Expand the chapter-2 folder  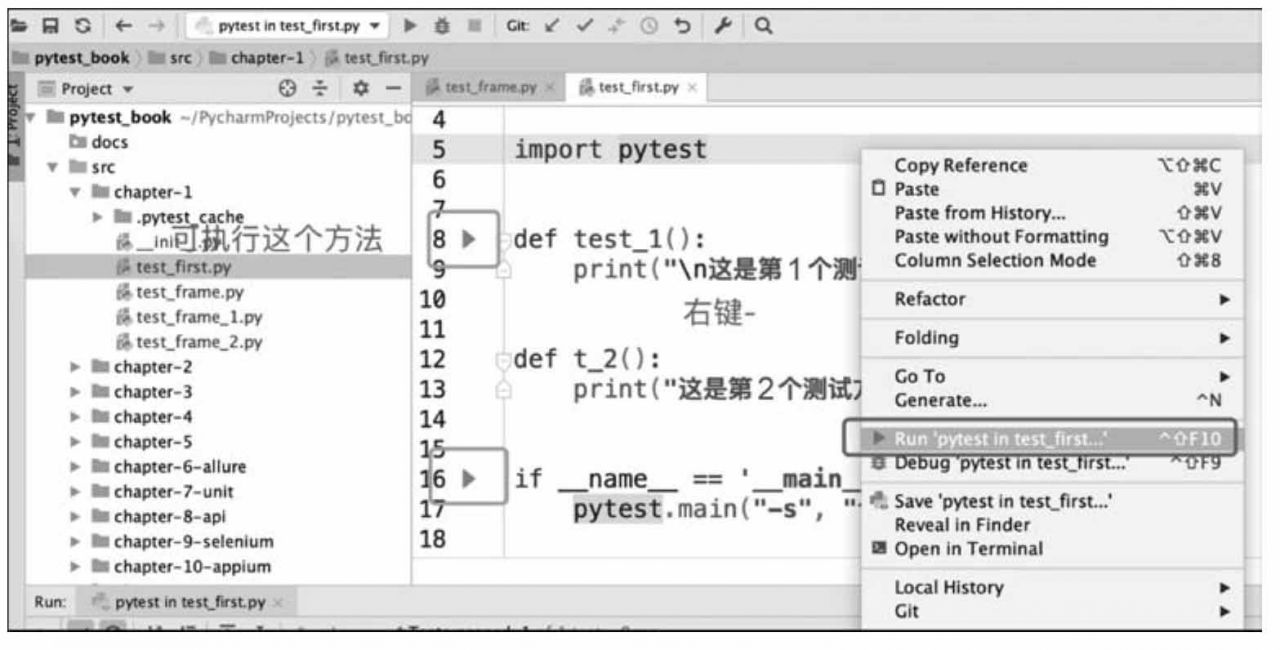[75, 367]
